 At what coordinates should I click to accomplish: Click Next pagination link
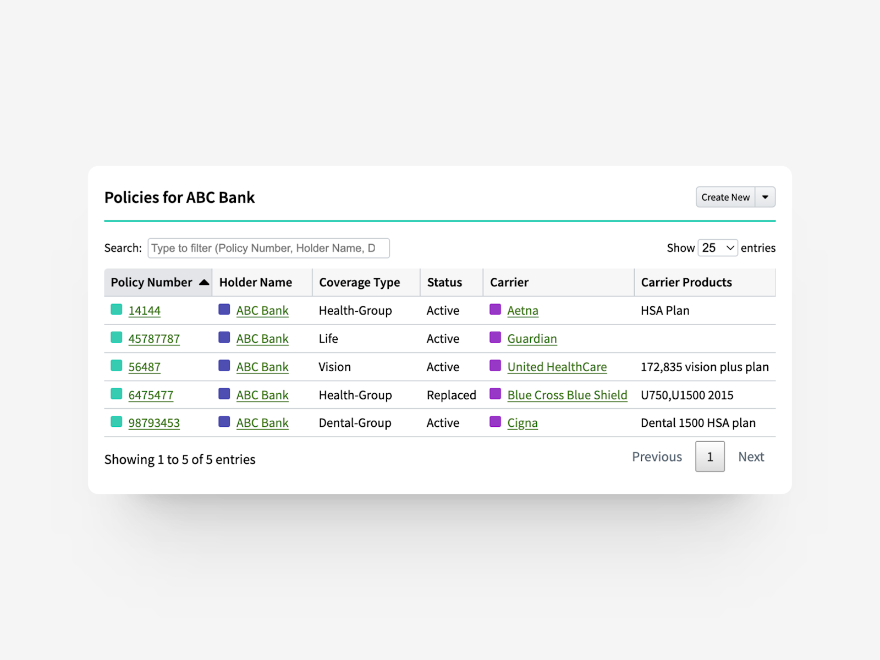click(751, 457)
